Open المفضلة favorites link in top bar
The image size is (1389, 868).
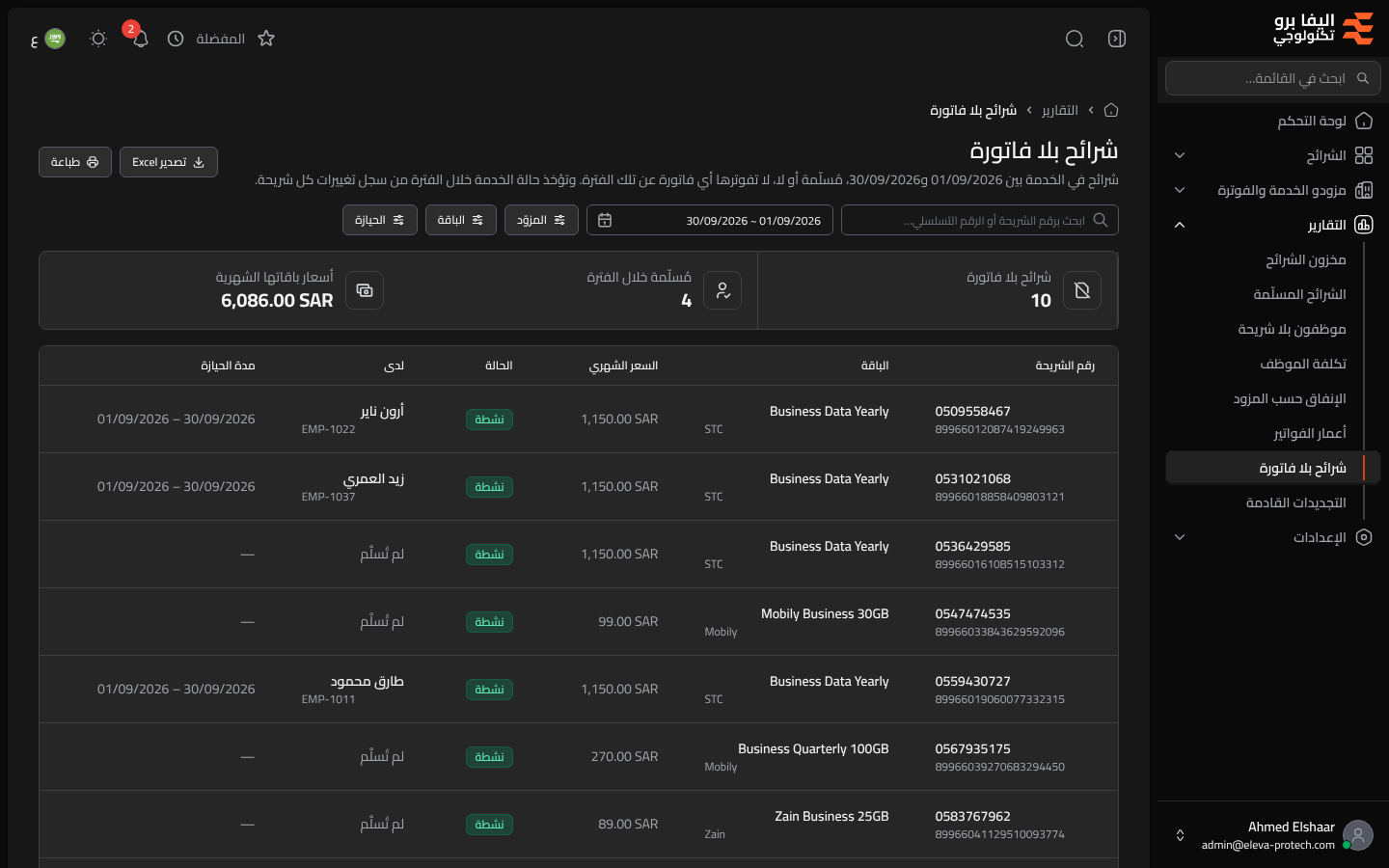coord(220,39)
